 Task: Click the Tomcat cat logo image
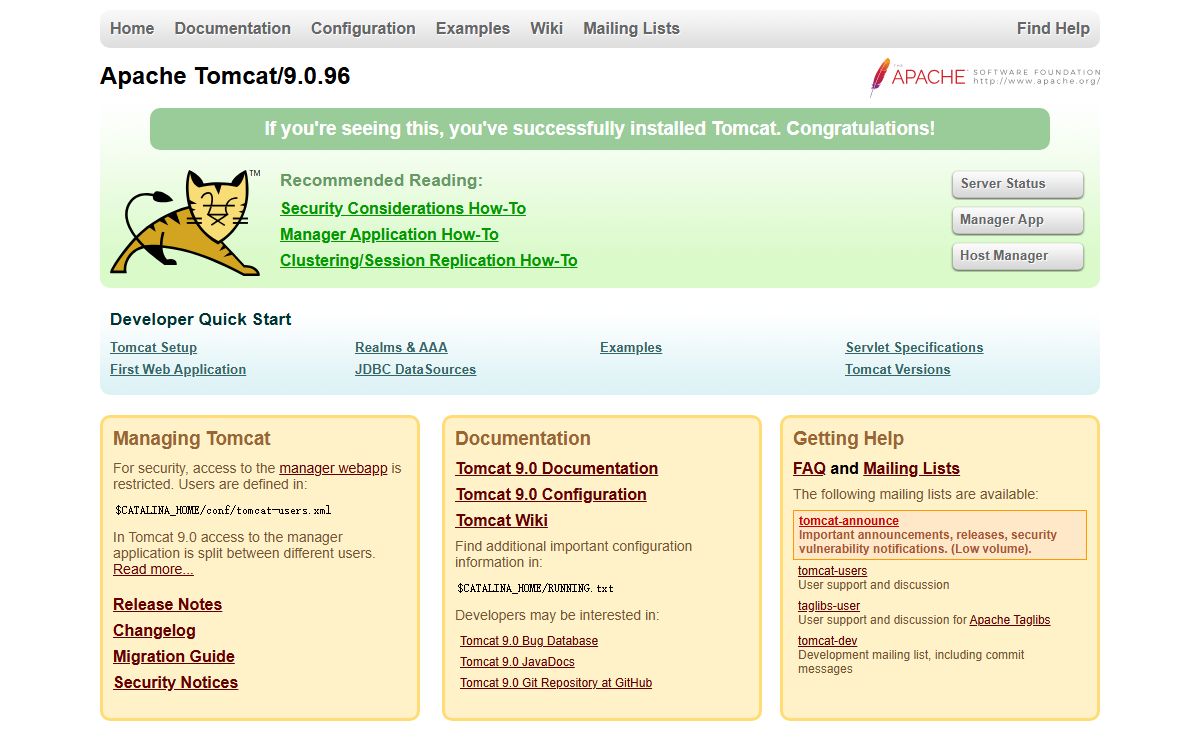(x=185, y=222)
